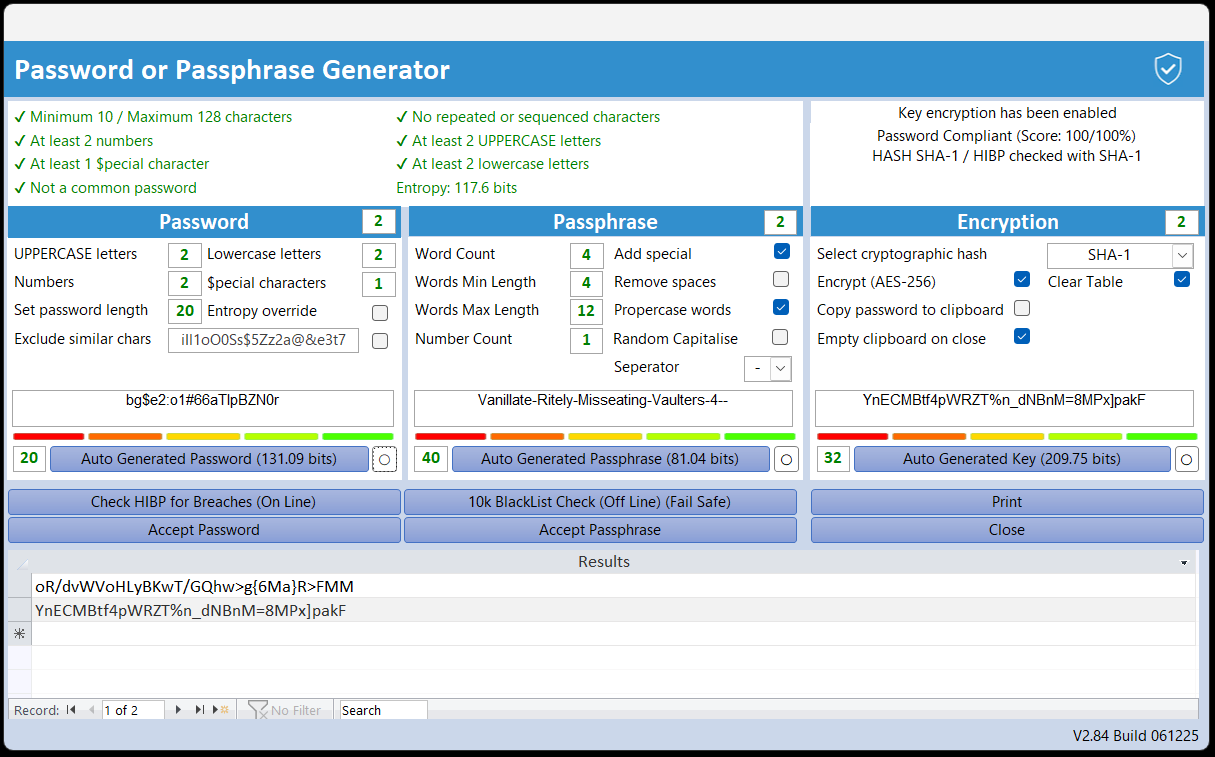Click circle button beside Auto Generated Password
The image size is (1215, 757).
pyautogui.click(x=384, y=459)
